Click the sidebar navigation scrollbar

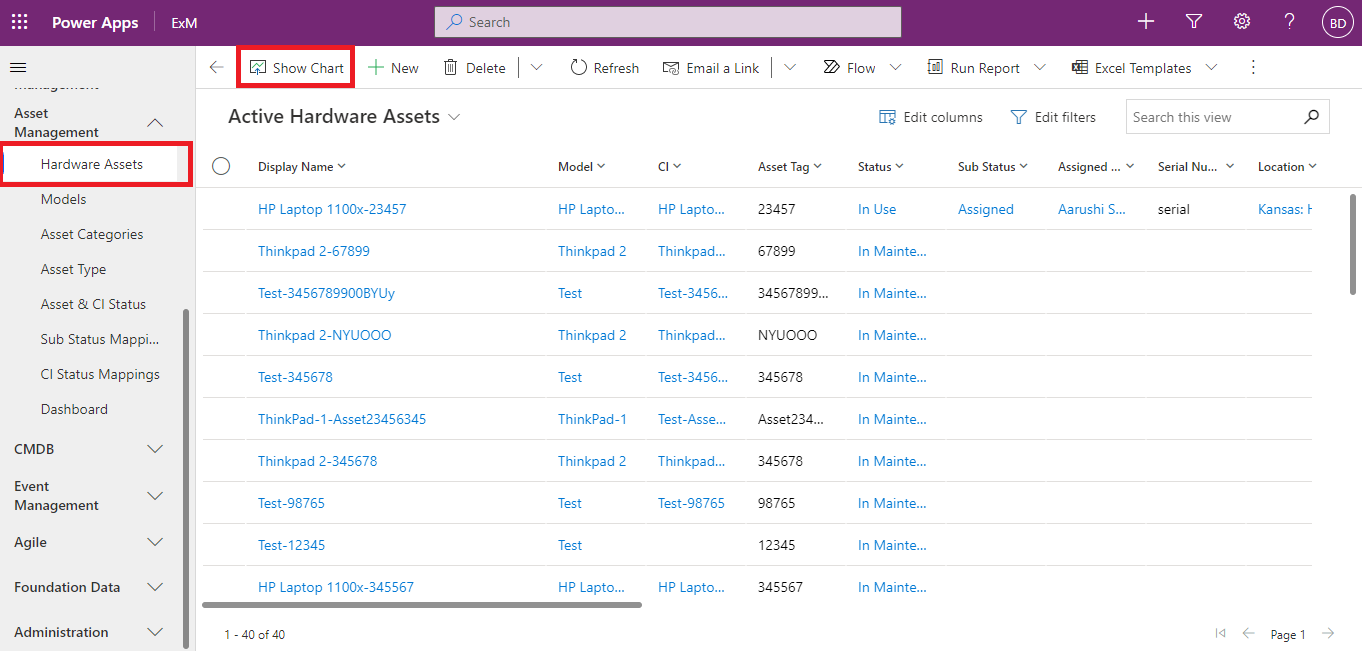(x=185, y=478)
